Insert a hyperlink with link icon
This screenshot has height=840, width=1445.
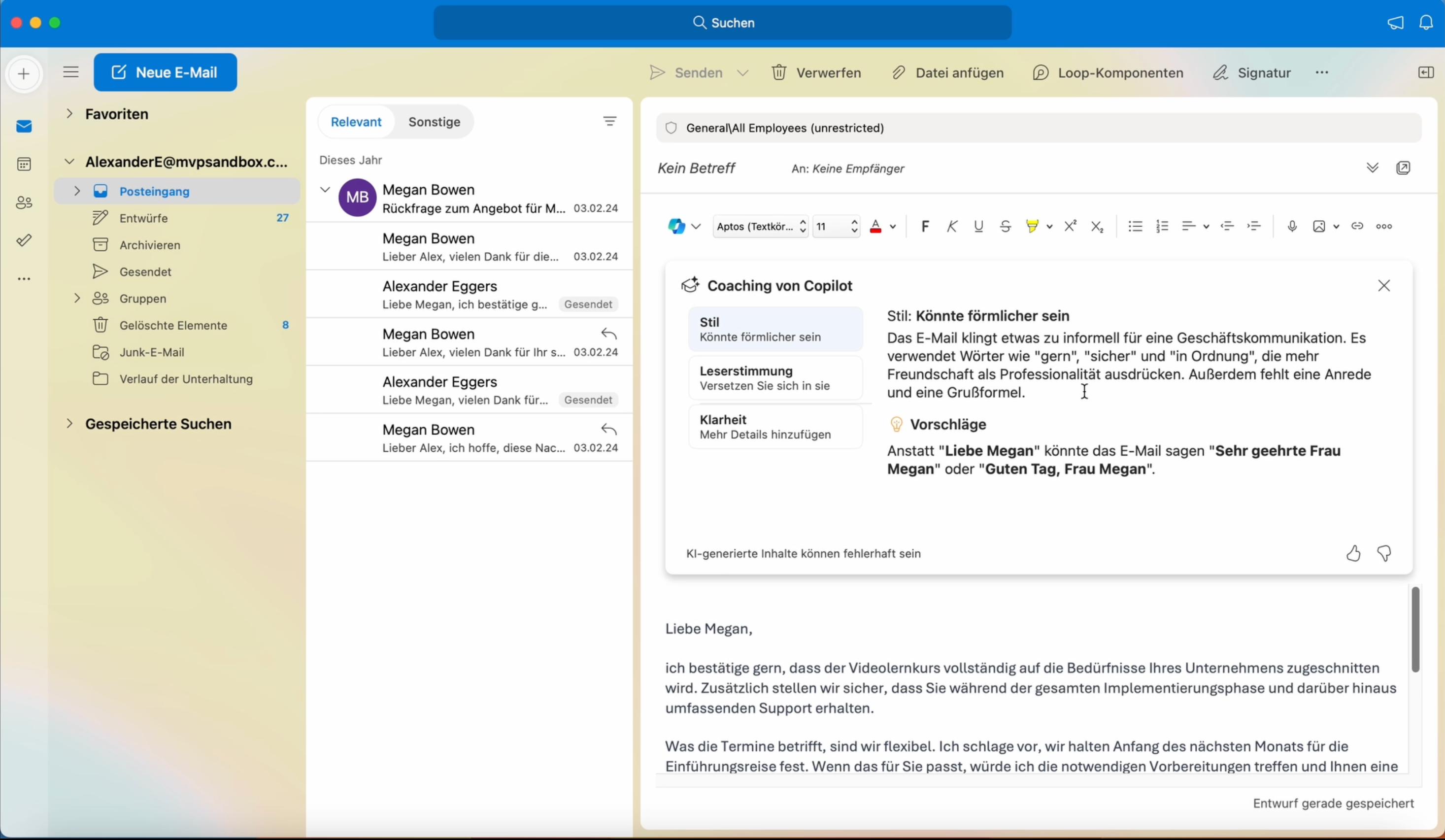1357,227
